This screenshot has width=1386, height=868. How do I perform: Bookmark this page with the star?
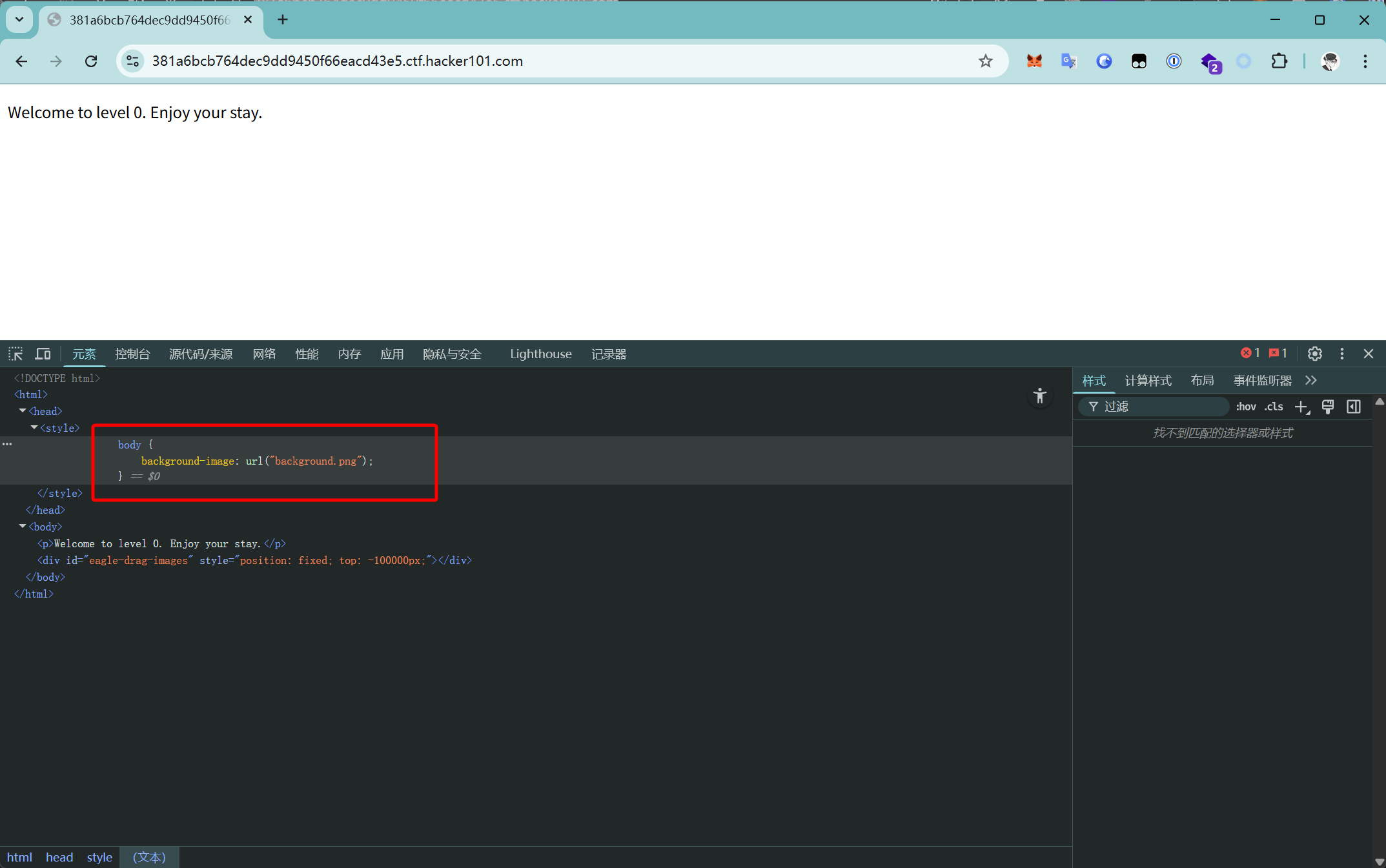click(985, 61)
